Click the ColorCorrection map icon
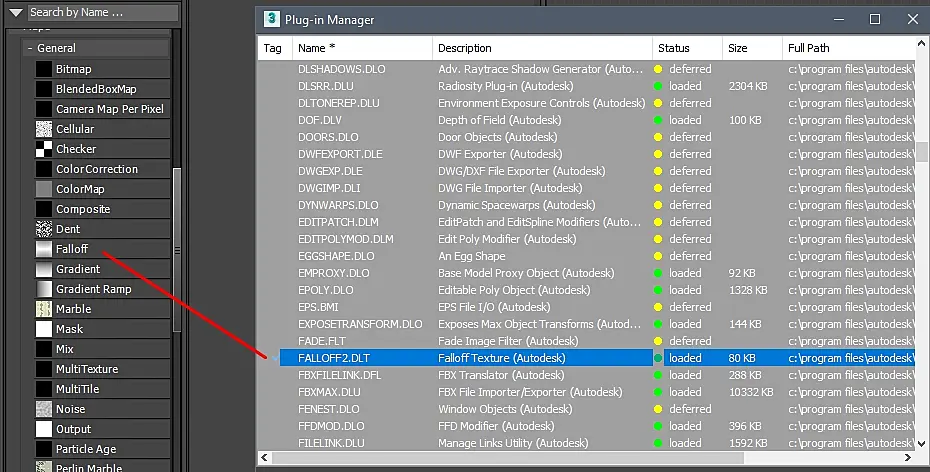The width and height of the screenshot is (930, 472). pos(43,169)
